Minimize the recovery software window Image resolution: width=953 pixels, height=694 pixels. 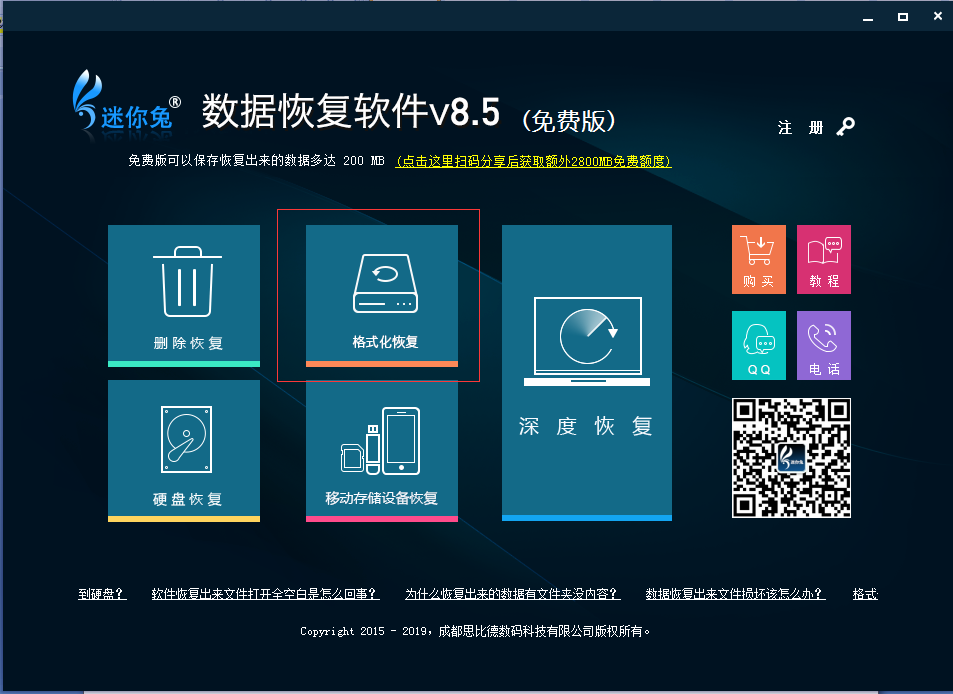868,17
